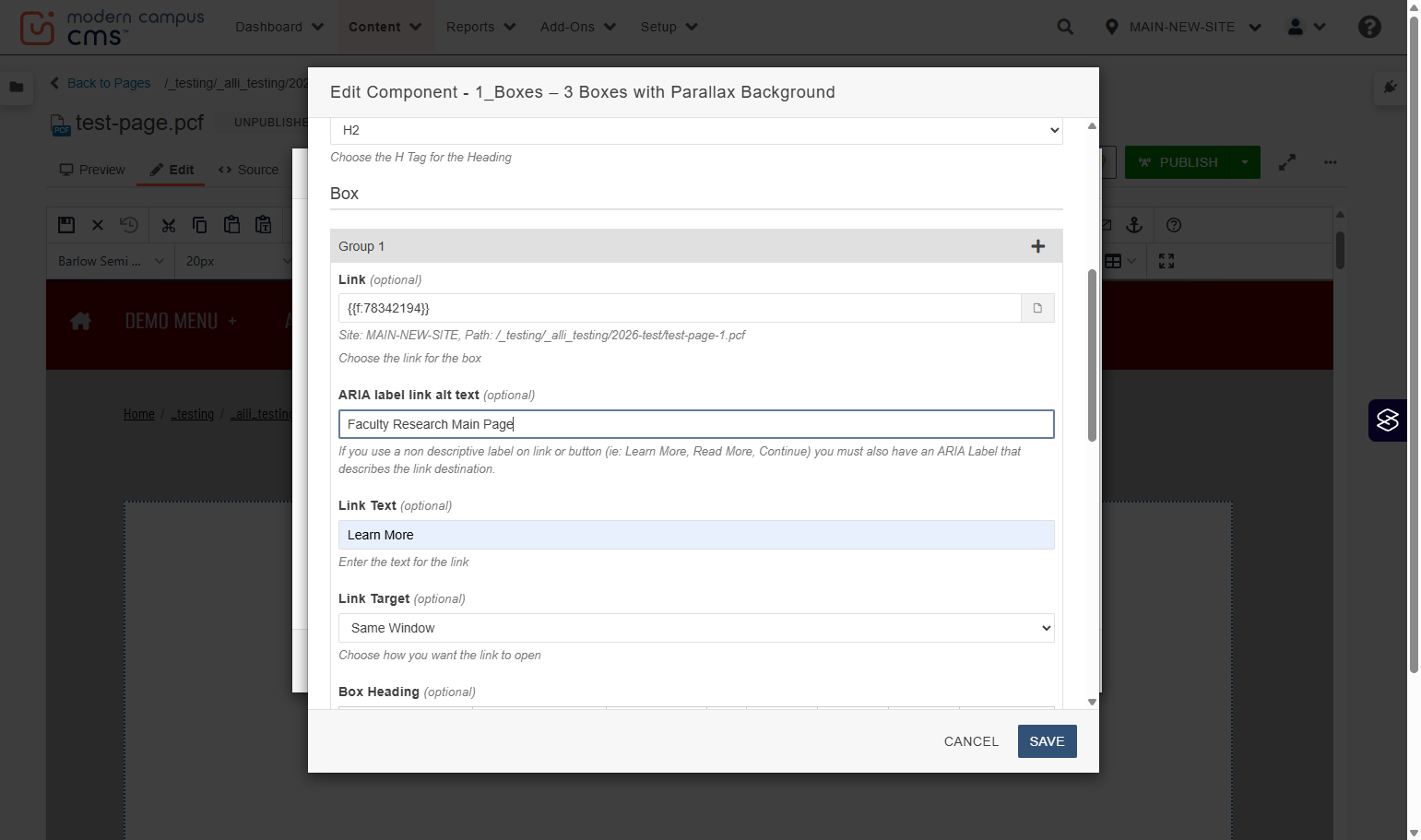Switch to the Source tab
Image resolution: width=1421 pixels, height=840 pixels.
(248, 170)
